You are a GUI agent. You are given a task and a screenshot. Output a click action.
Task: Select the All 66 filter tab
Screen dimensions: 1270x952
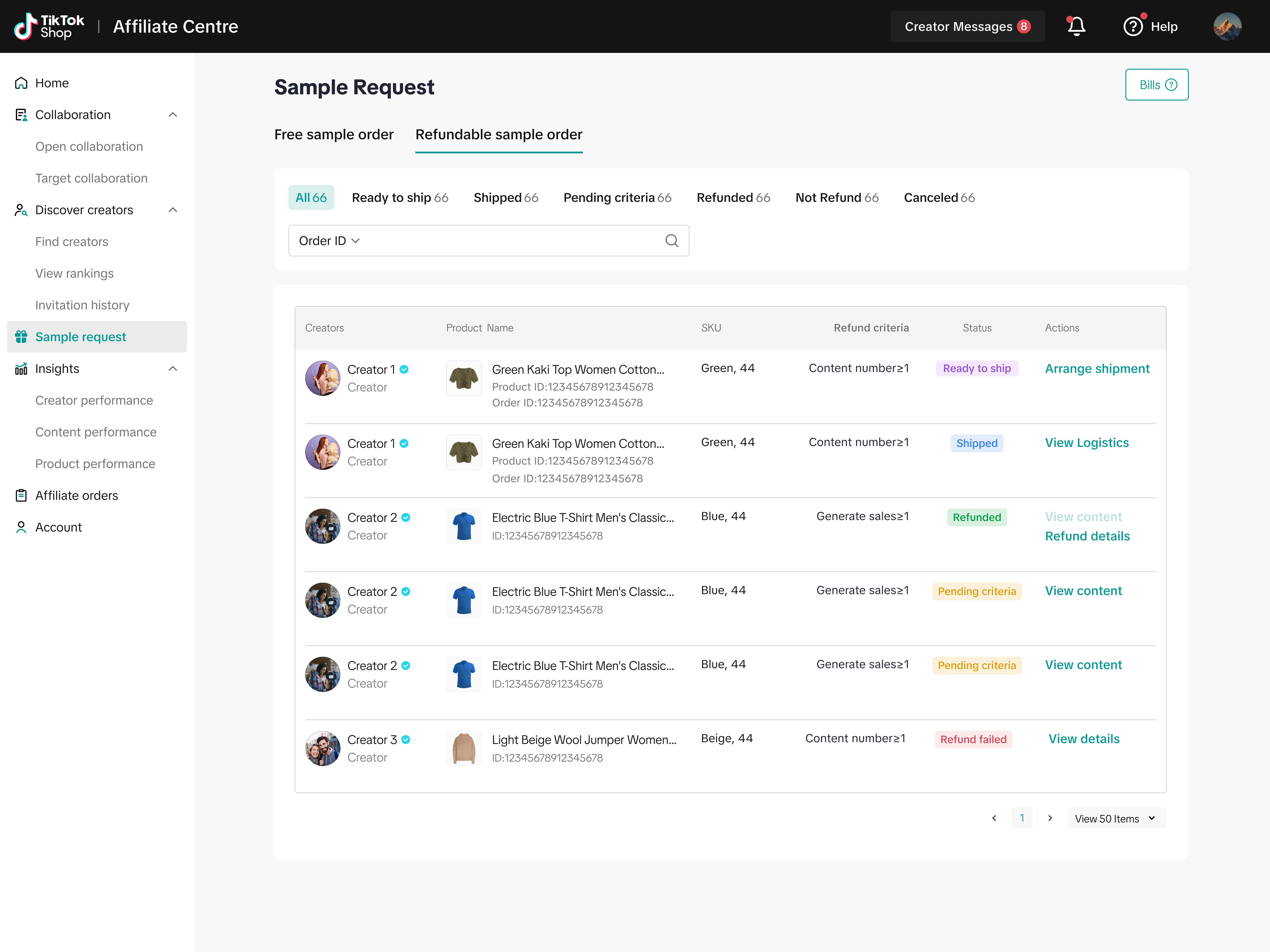(311, 197)
